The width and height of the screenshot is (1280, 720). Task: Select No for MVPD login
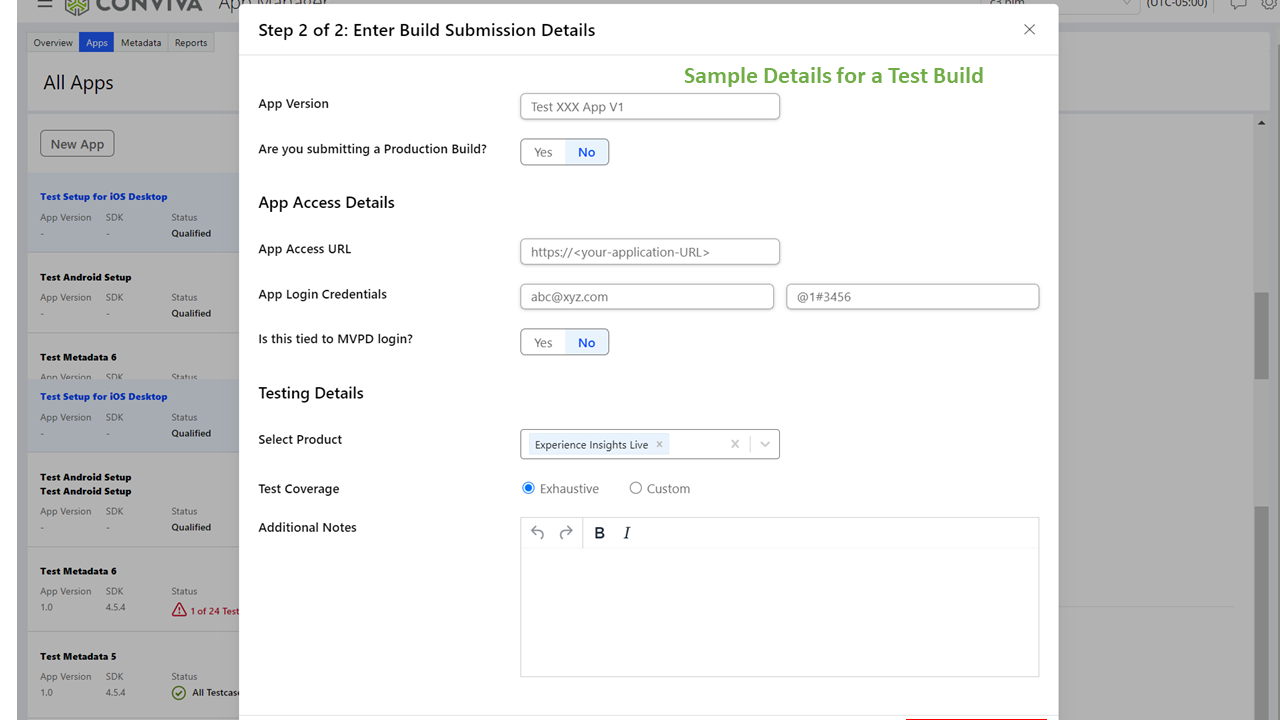coord(586,343)
